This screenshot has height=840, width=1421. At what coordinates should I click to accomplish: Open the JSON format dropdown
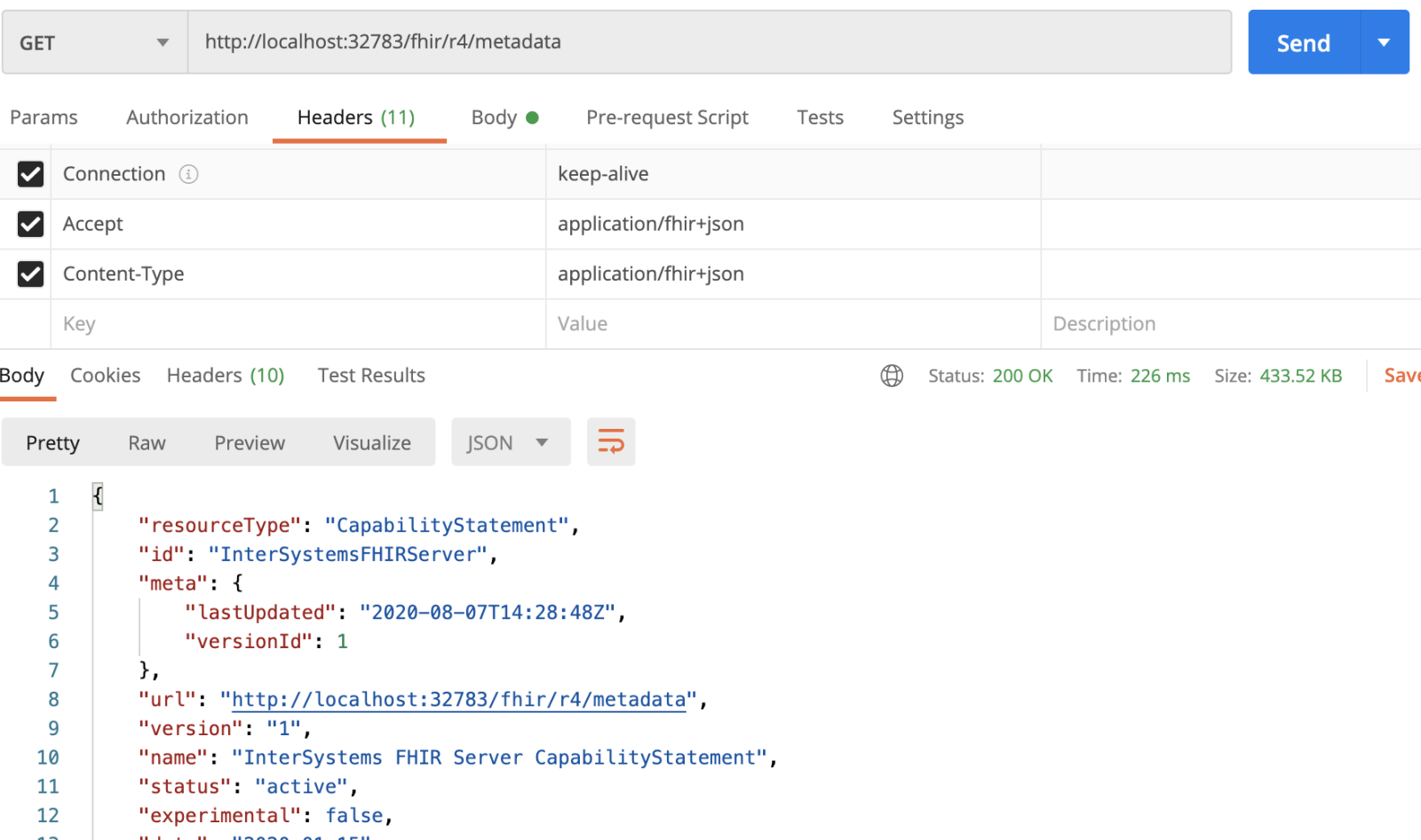tap(510, 442)
